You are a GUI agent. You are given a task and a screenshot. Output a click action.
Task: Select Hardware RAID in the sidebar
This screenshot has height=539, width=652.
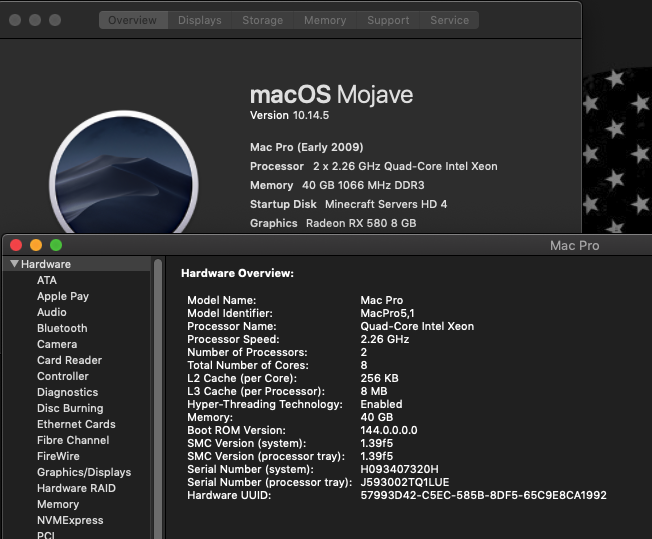(76, 488)
